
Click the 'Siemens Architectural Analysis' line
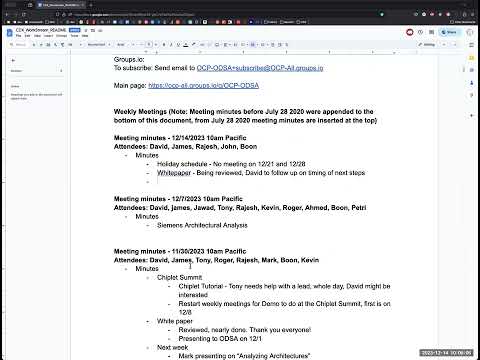point(202,225)
